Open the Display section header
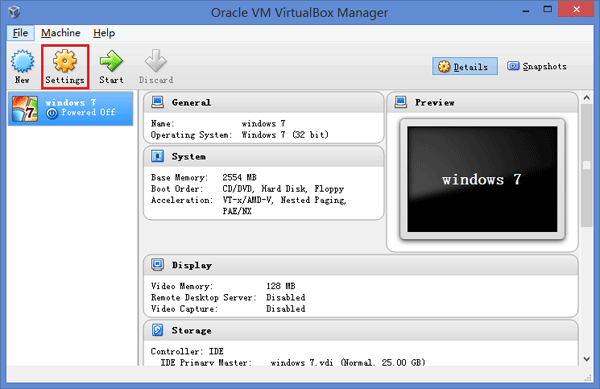The image size is (600, 389). [361, 265]
